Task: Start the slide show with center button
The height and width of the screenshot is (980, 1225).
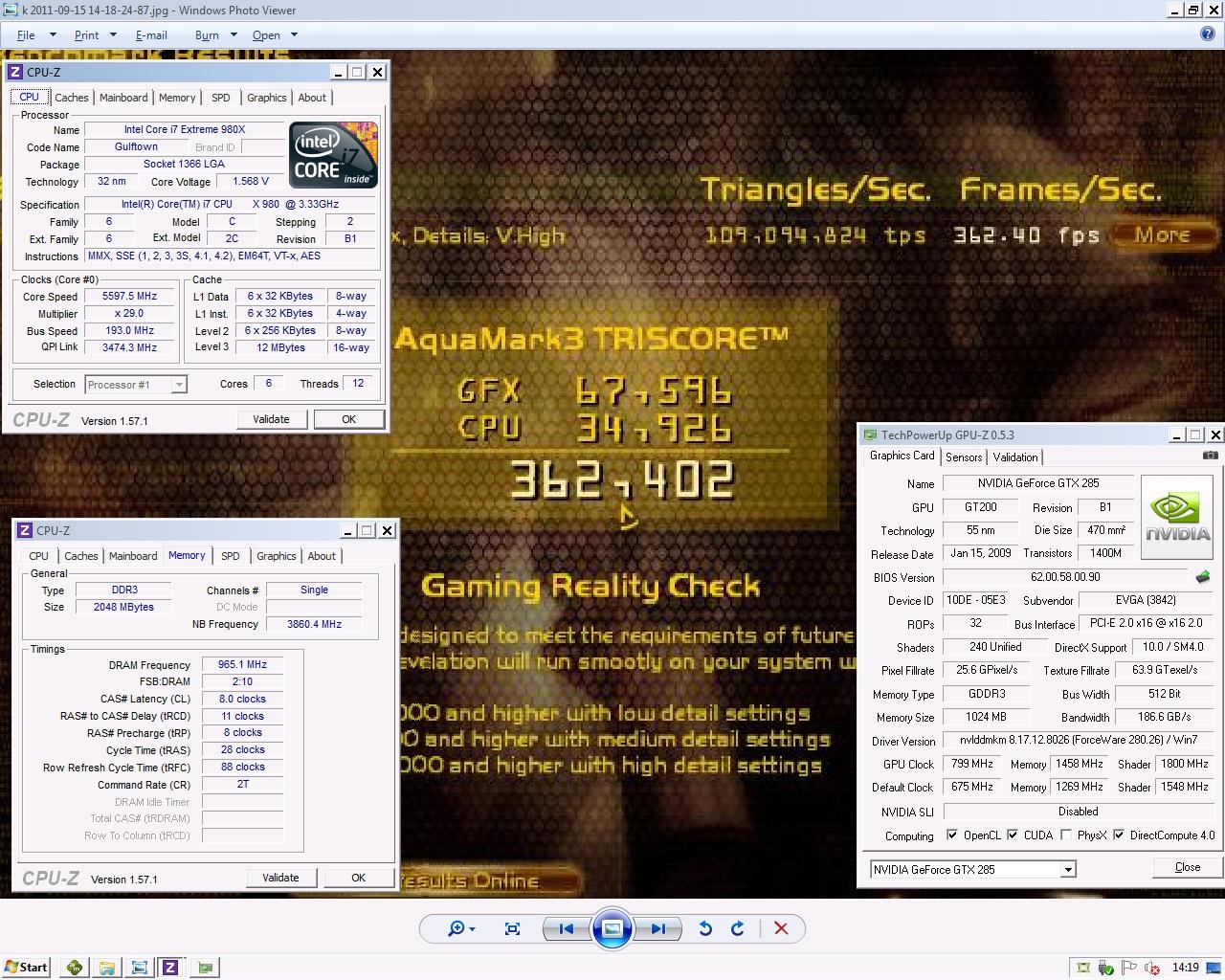Action: (612, 928)
